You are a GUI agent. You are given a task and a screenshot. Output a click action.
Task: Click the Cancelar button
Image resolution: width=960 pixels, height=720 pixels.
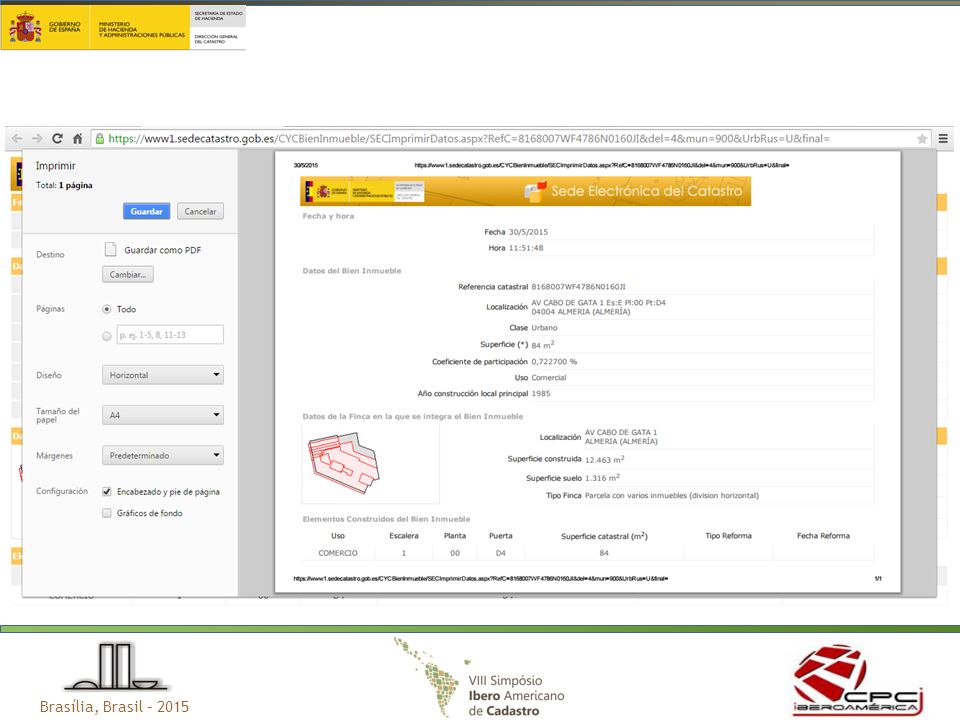coord(200,211)
